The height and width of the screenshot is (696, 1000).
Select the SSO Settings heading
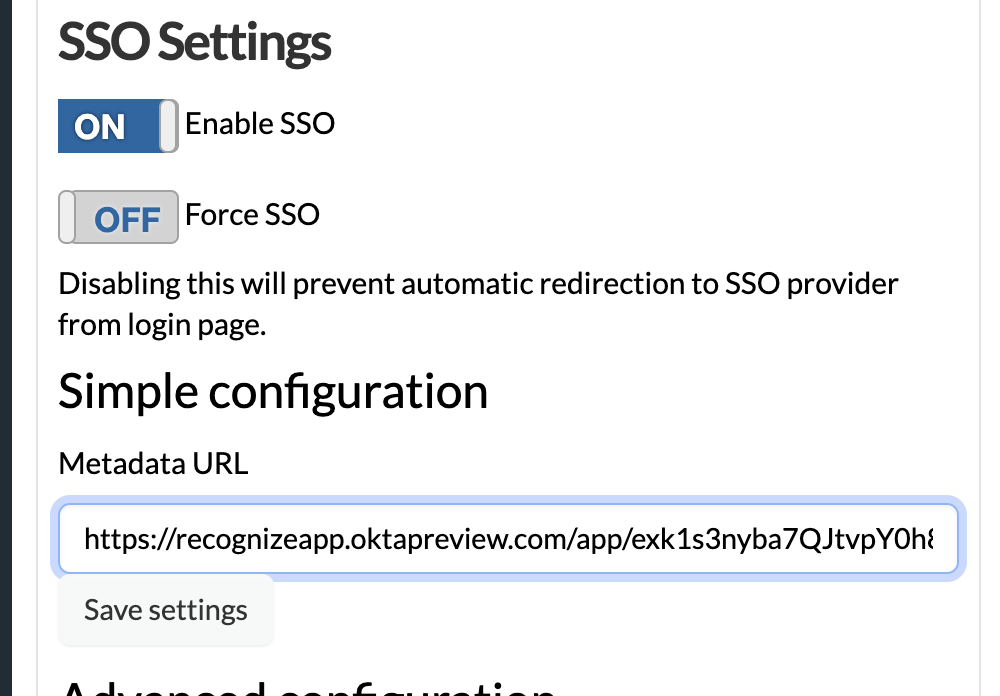click(x=195, y=42)
